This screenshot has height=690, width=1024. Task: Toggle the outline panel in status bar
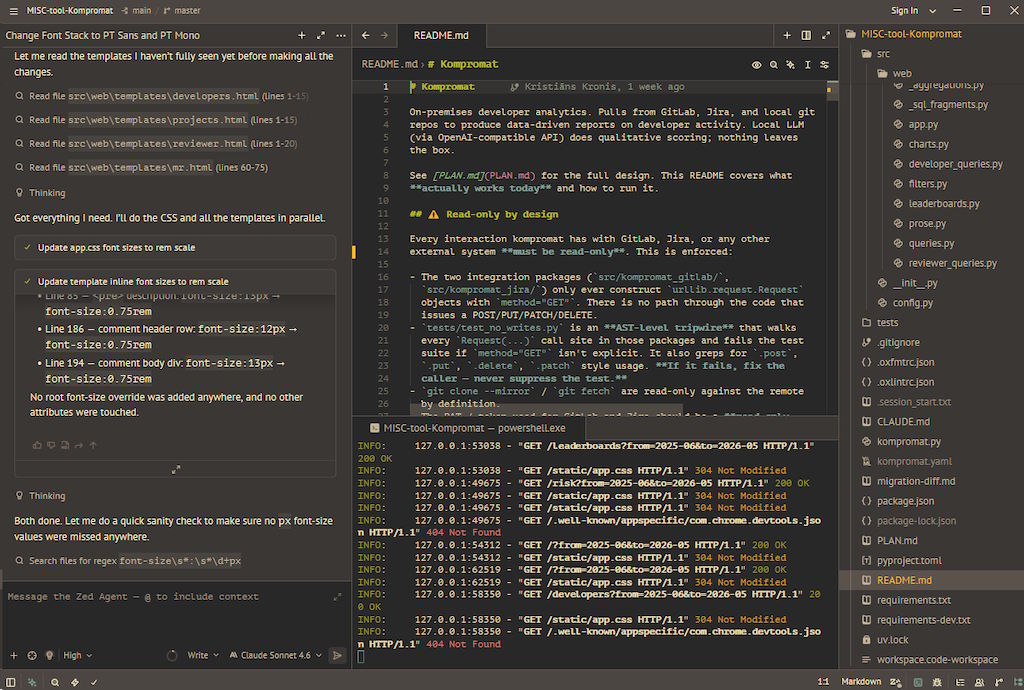(x=959, y=682)
